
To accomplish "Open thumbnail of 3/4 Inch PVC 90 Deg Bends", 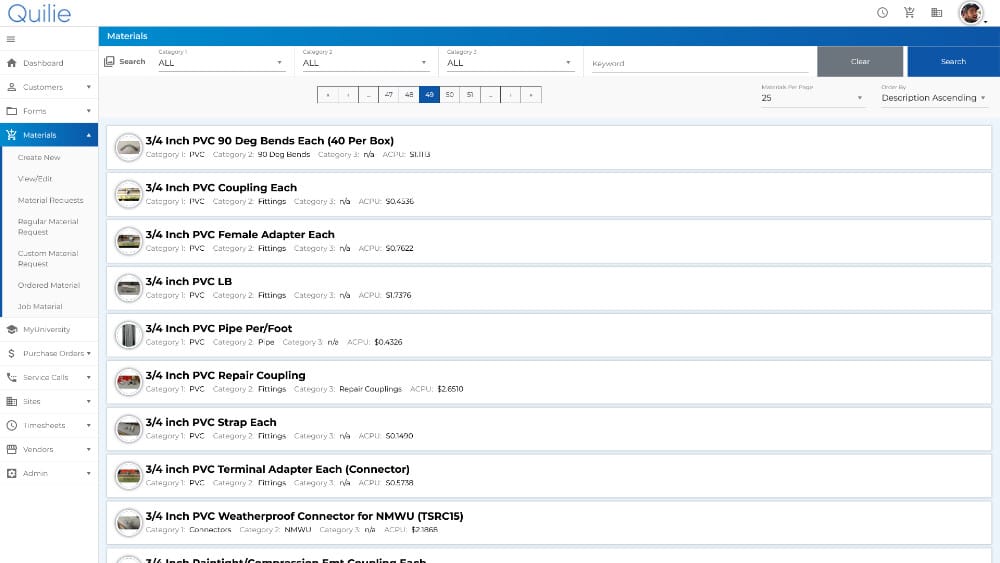I will pos(128,147).
